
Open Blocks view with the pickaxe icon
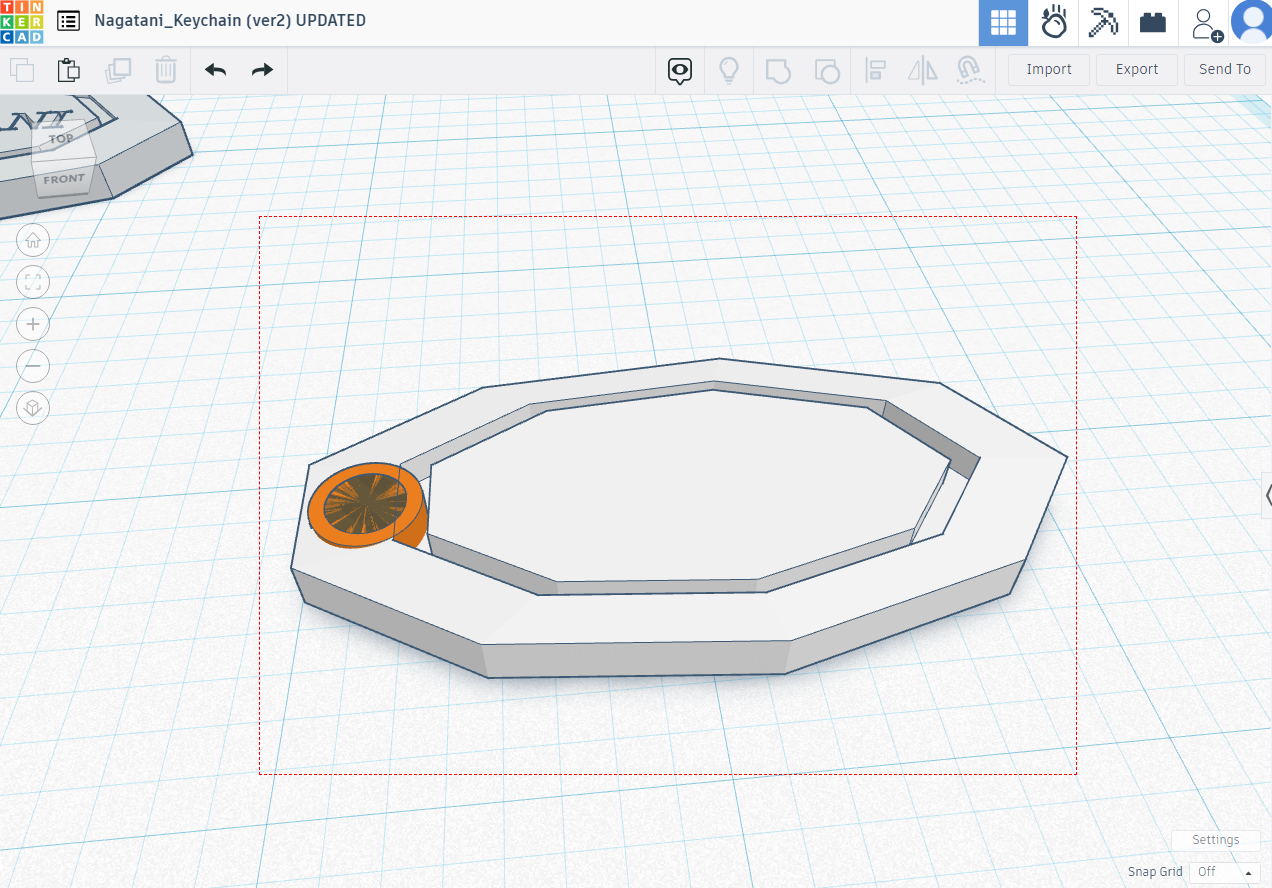1103,21
